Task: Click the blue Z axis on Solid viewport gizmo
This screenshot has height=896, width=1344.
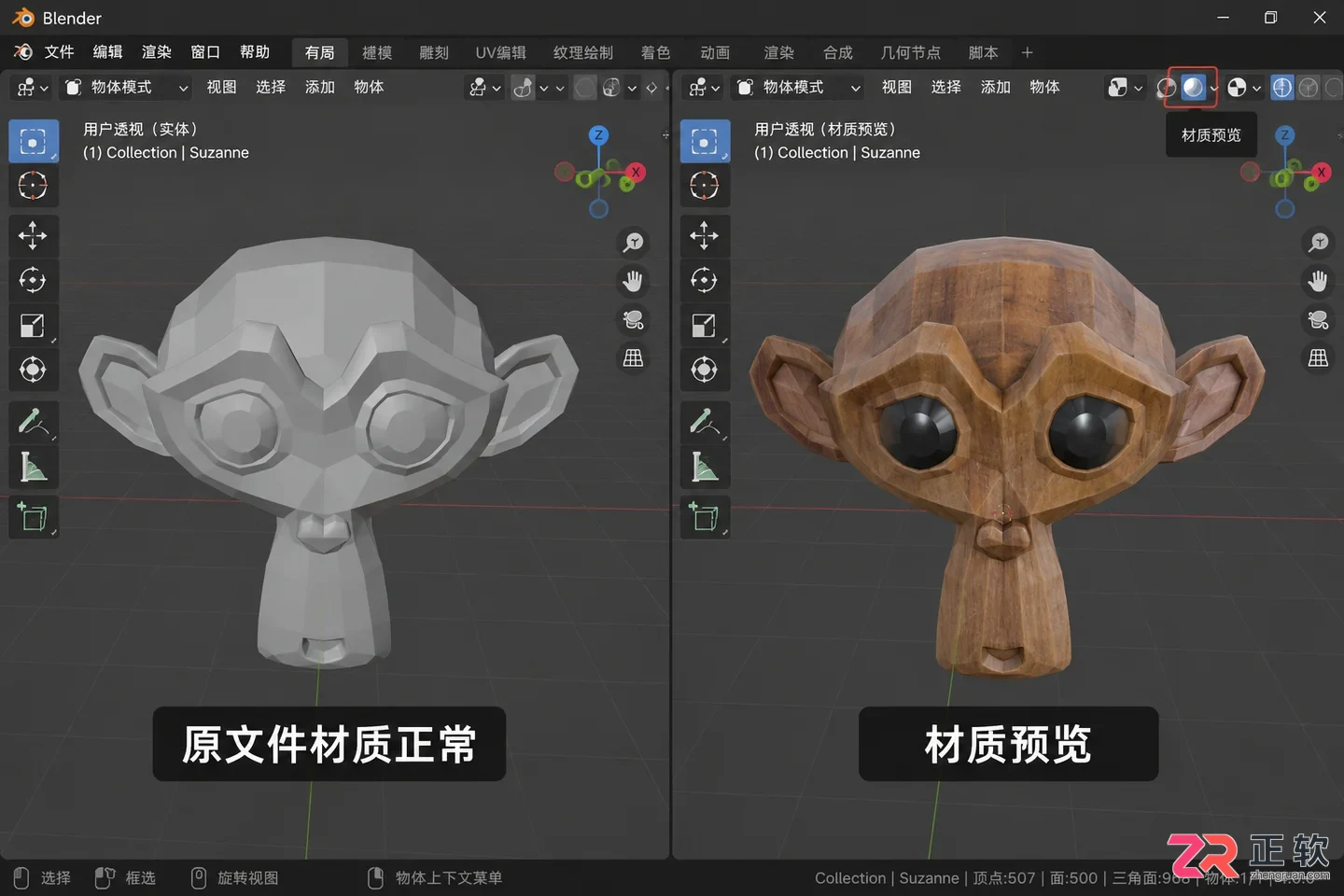Action: click(598, 135)
